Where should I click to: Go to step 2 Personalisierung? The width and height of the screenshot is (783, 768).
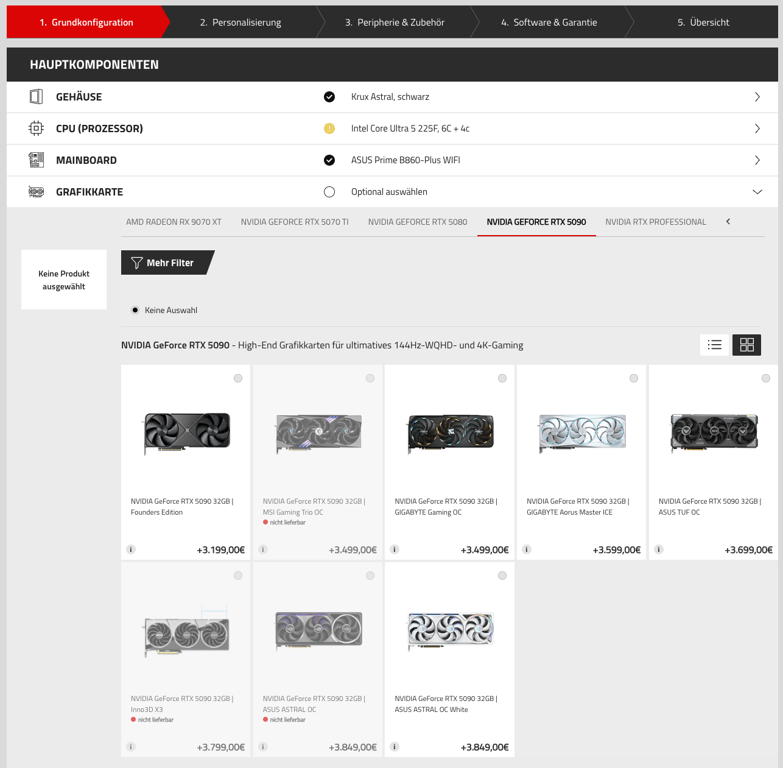coord(240,22)
